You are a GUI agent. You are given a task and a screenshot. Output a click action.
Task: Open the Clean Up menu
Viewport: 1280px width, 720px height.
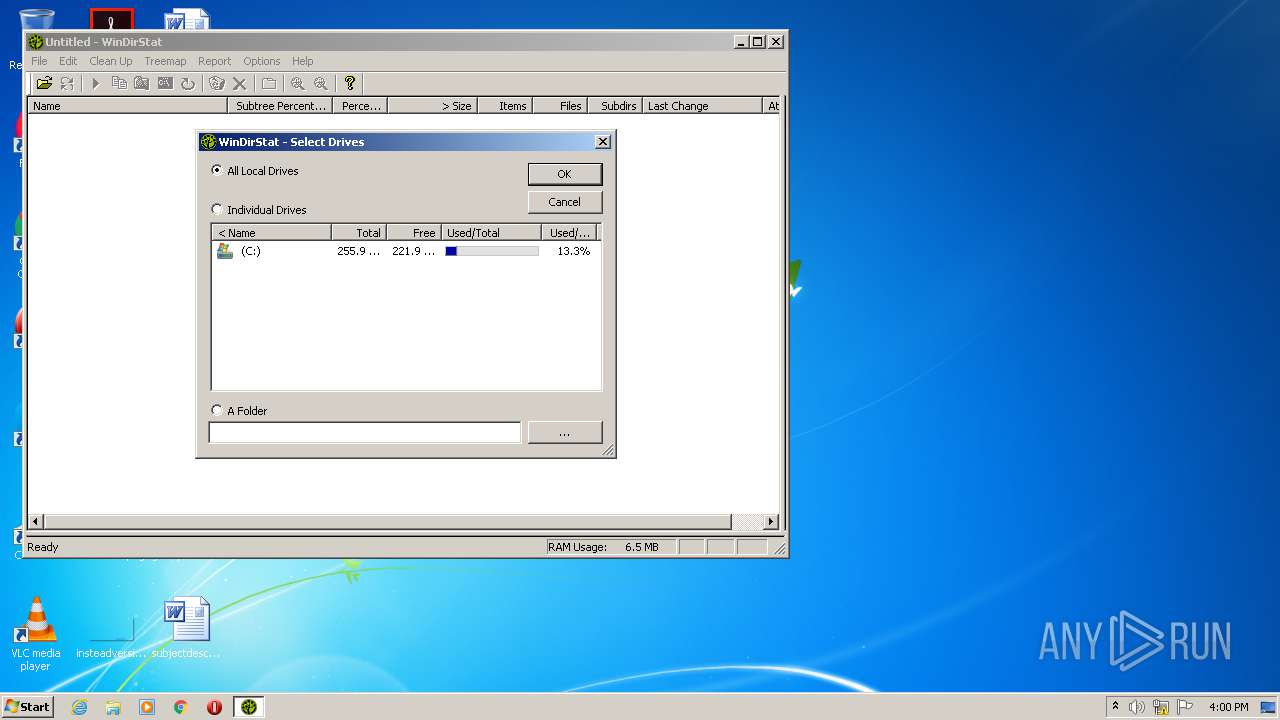111,61
